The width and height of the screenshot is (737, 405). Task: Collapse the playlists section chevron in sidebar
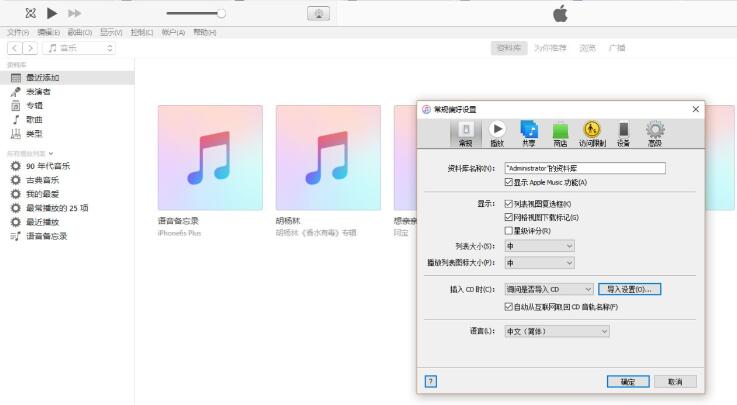point(51,154)
